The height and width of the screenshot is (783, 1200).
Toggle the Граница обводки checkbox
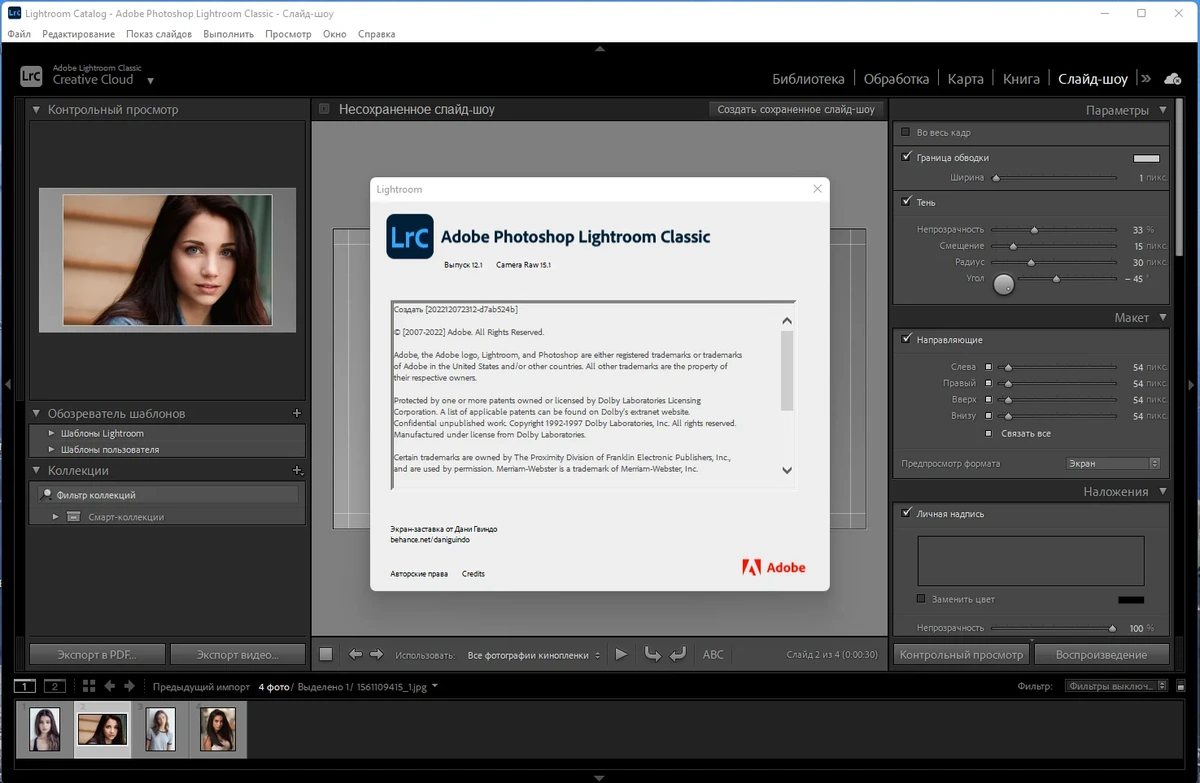[906, 157]
